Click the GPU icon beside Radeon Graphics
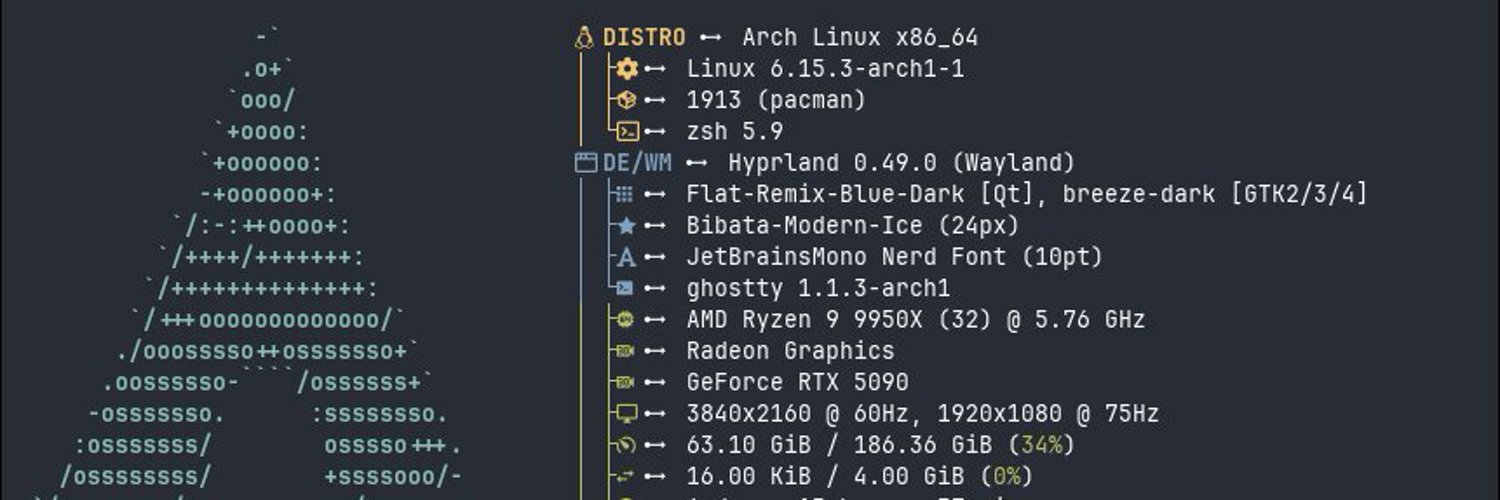The width and height of the screenshot is (1500, 500). [x=625, y=351]
